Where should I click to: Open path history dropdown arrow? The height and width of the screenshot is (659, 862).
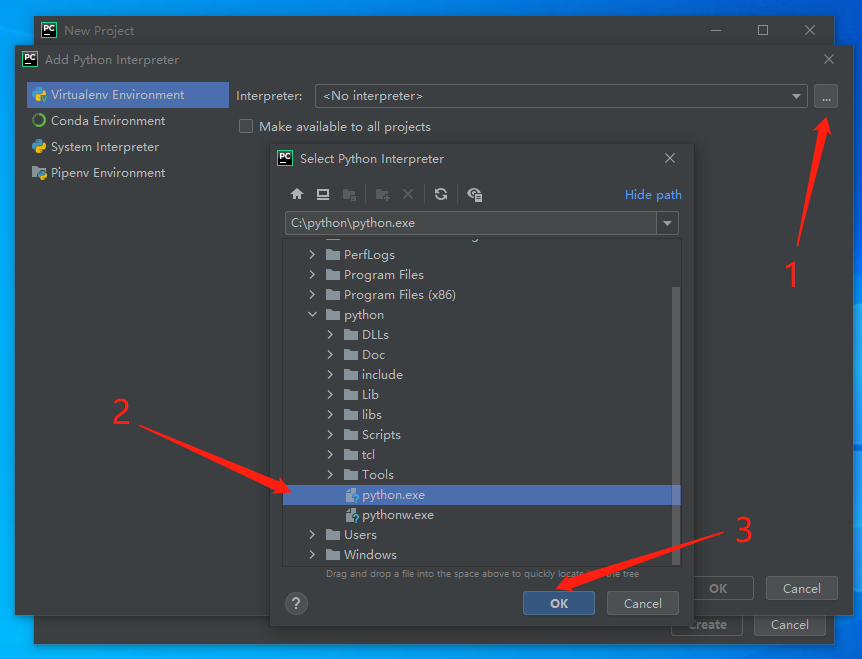[x=667, y=223]
